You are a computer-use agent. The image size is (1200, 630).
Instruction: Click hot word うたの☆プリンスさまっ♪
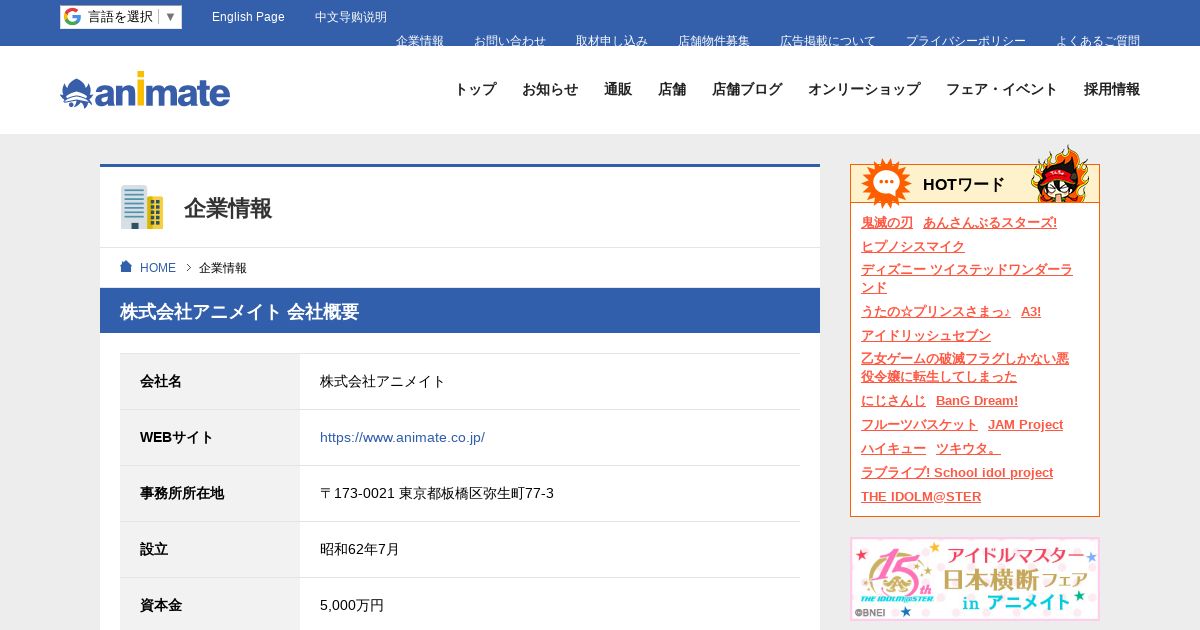[x=936, y=311]
